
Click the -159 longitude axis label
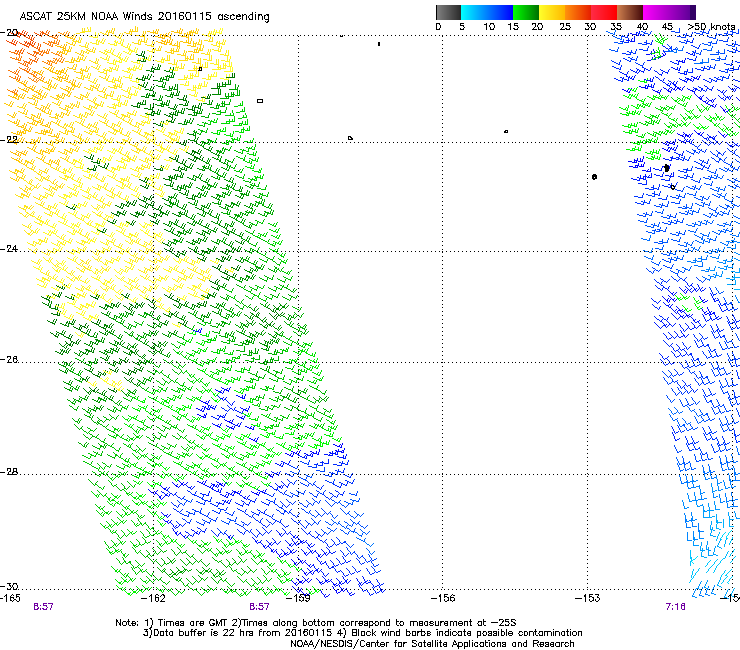pos(299,598)
